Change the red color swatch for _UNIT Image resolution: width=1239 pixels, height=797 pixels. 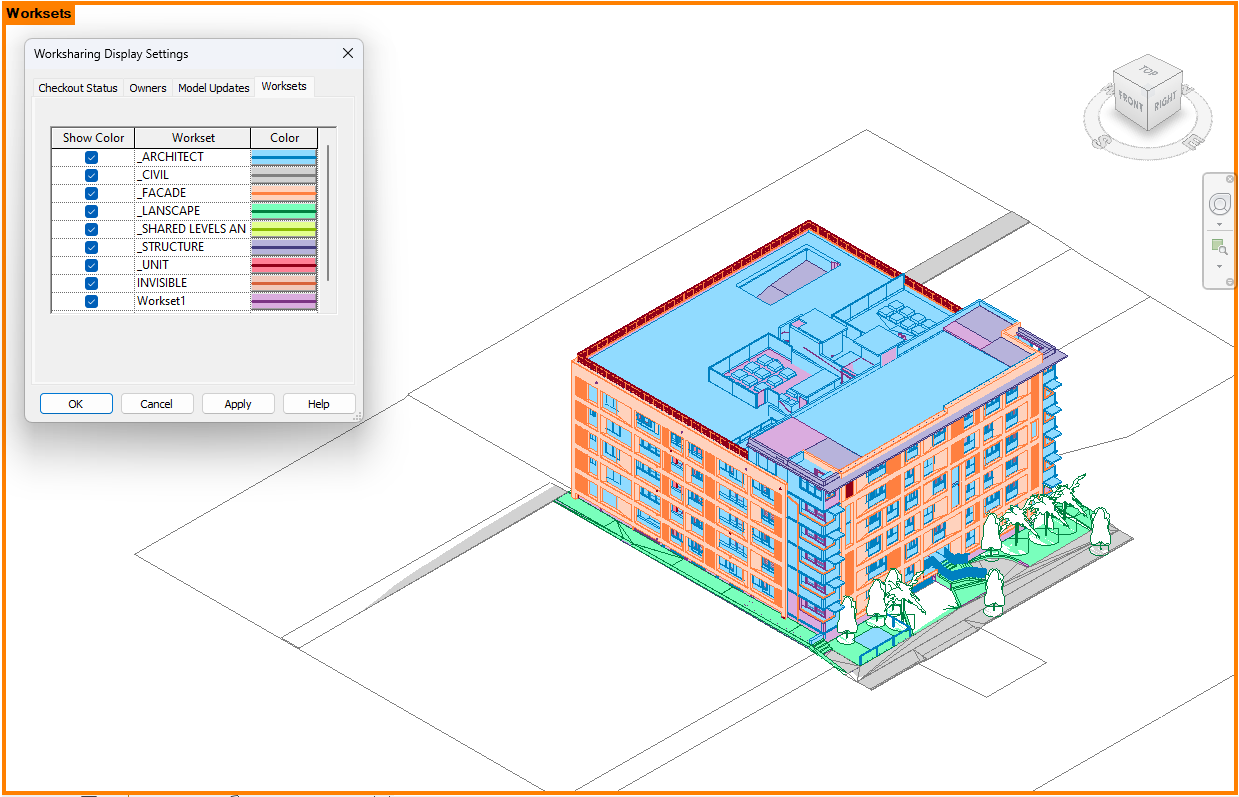(x=284, y=265)
